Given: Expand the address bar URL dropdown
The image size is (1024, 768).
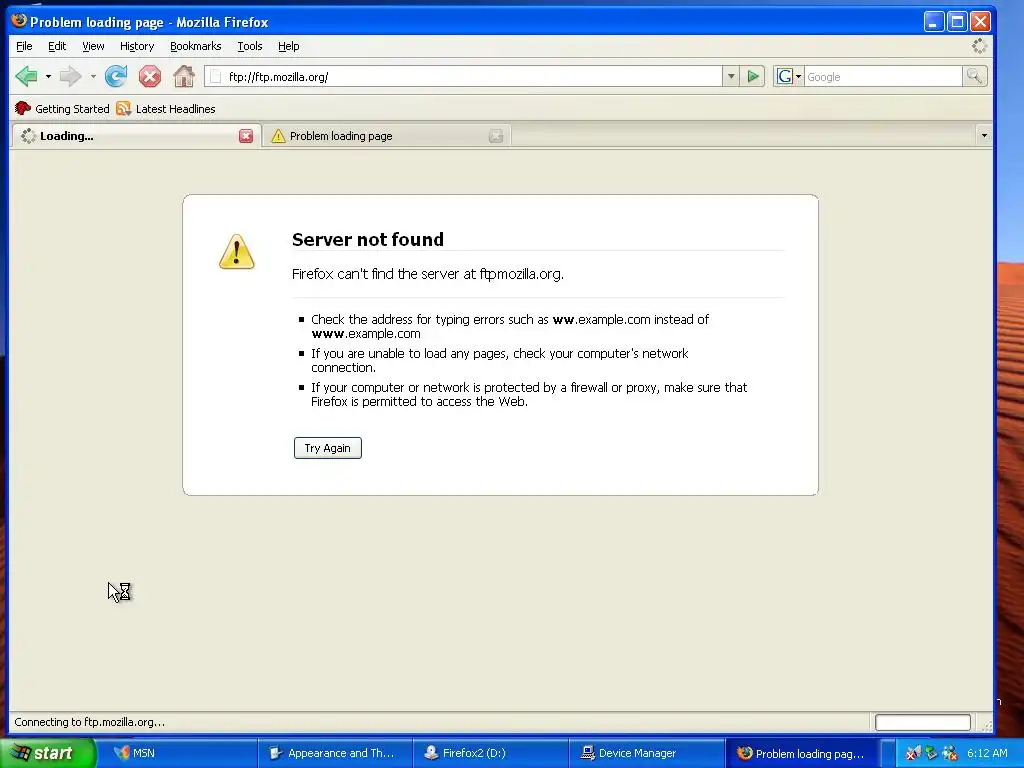Looking at the screenshot, I should coord(731,76).
